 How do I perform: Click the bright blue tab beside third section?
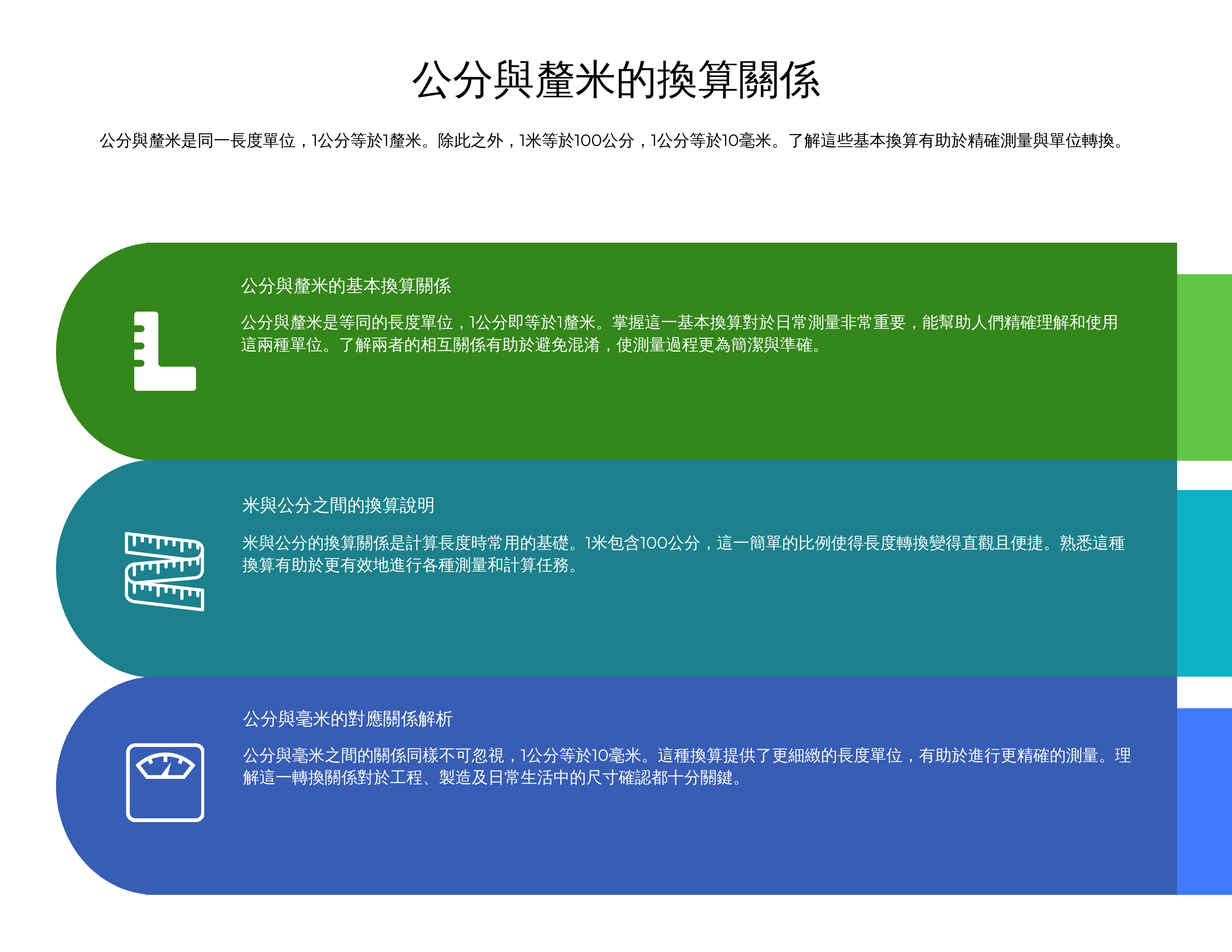pos(1204,802)
